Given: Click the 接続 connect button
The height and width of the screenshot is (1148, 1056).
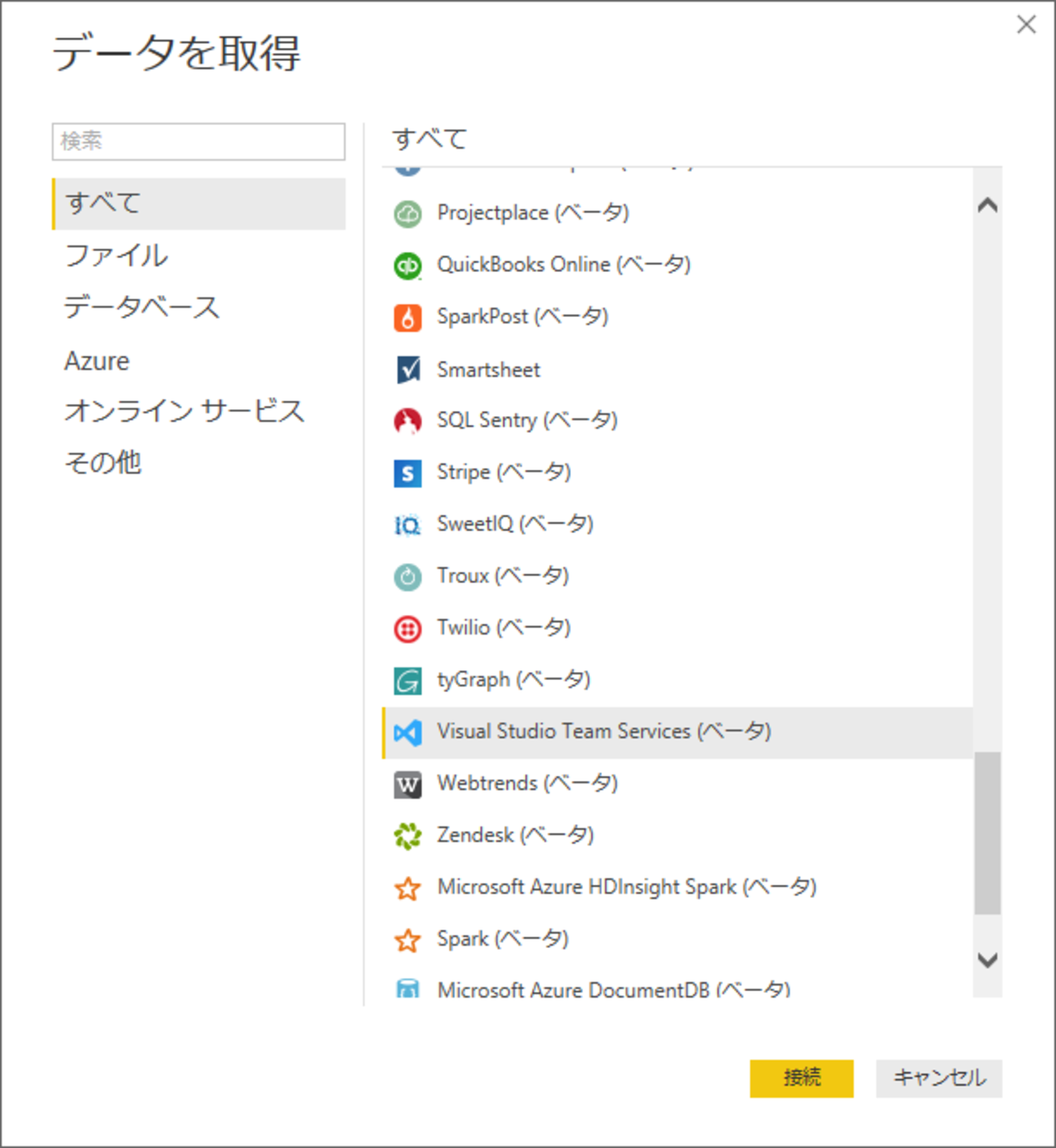Looking at the screenshot, I should [x=802, y=1078].
